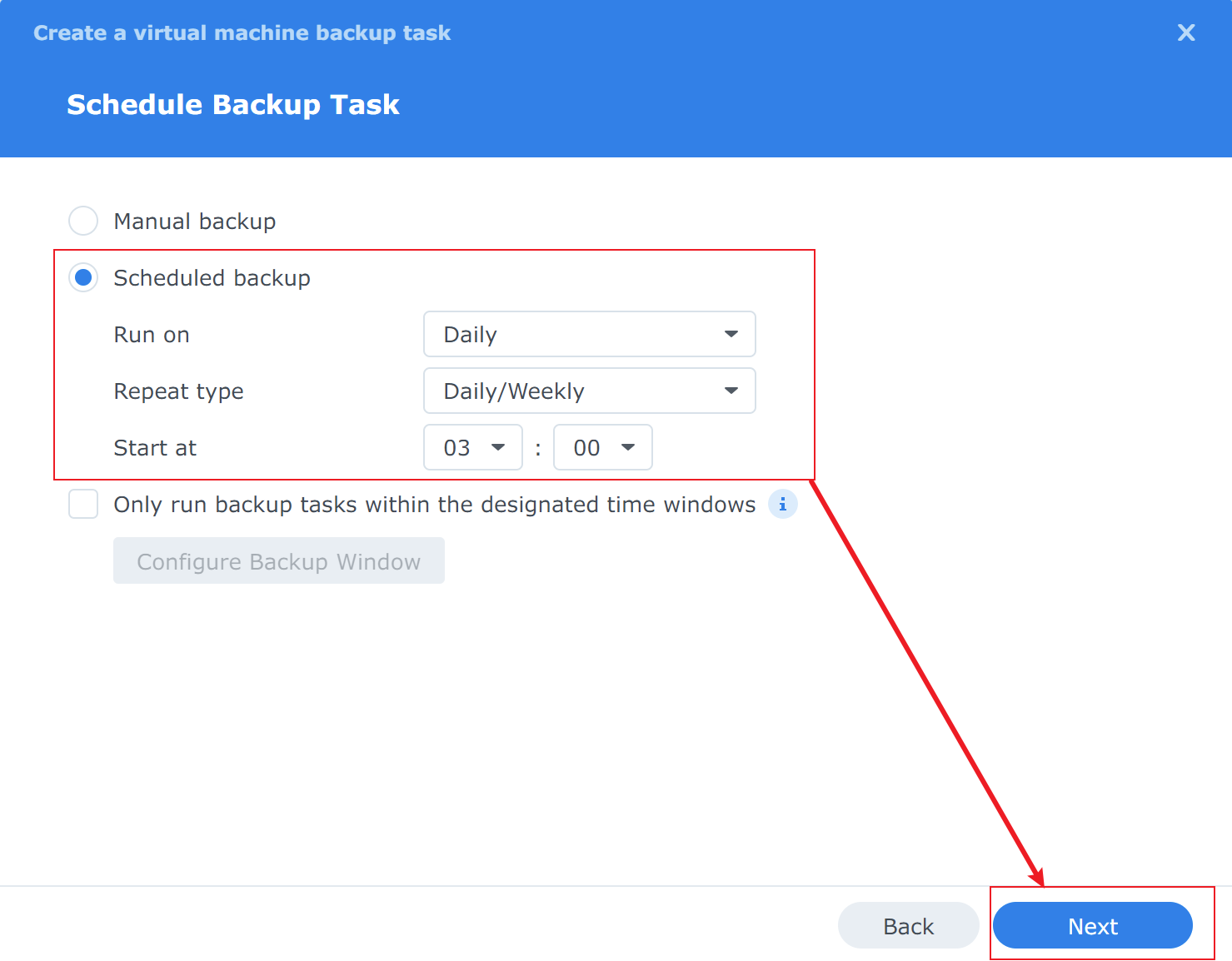Enable the designated time windows checkbox
The image size is (1232, 961).
tap(83, 504)
